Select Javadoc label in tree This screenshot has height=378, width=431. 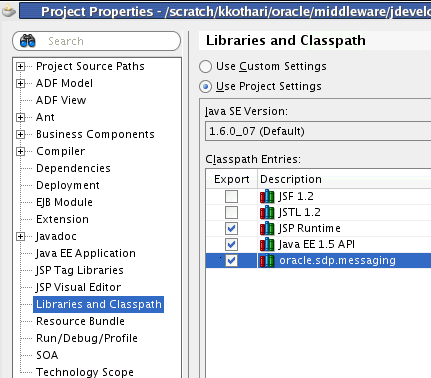coord(56,236)
